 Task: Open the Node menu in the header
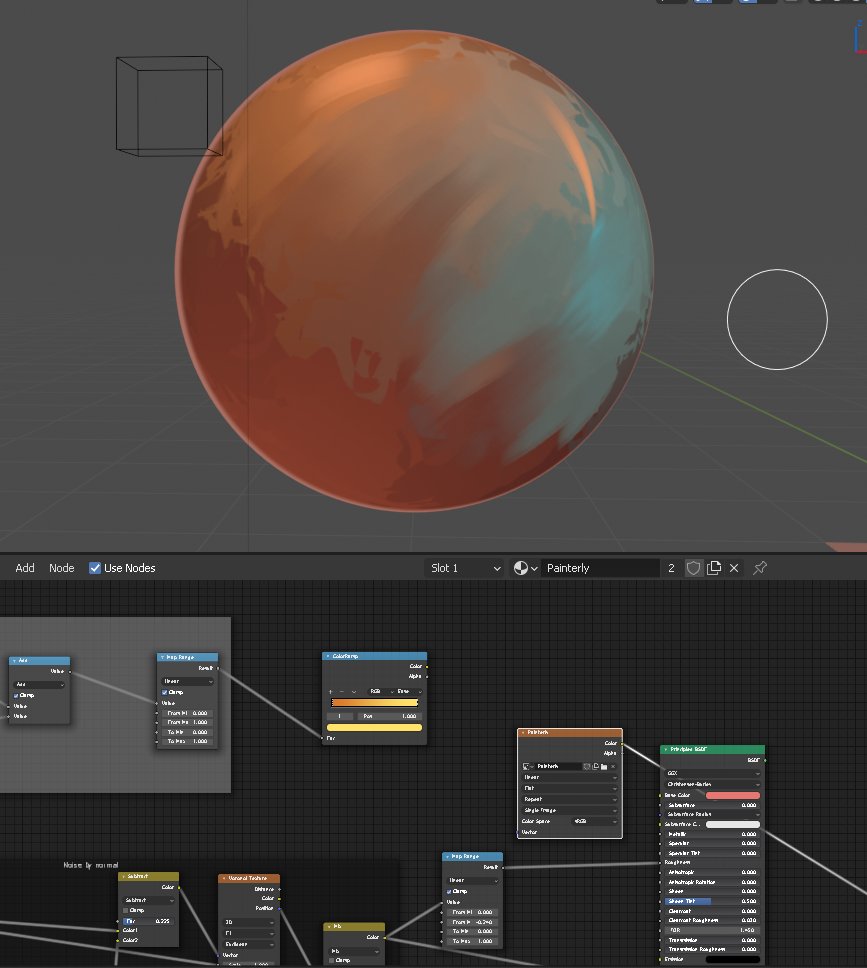point(61,568)
